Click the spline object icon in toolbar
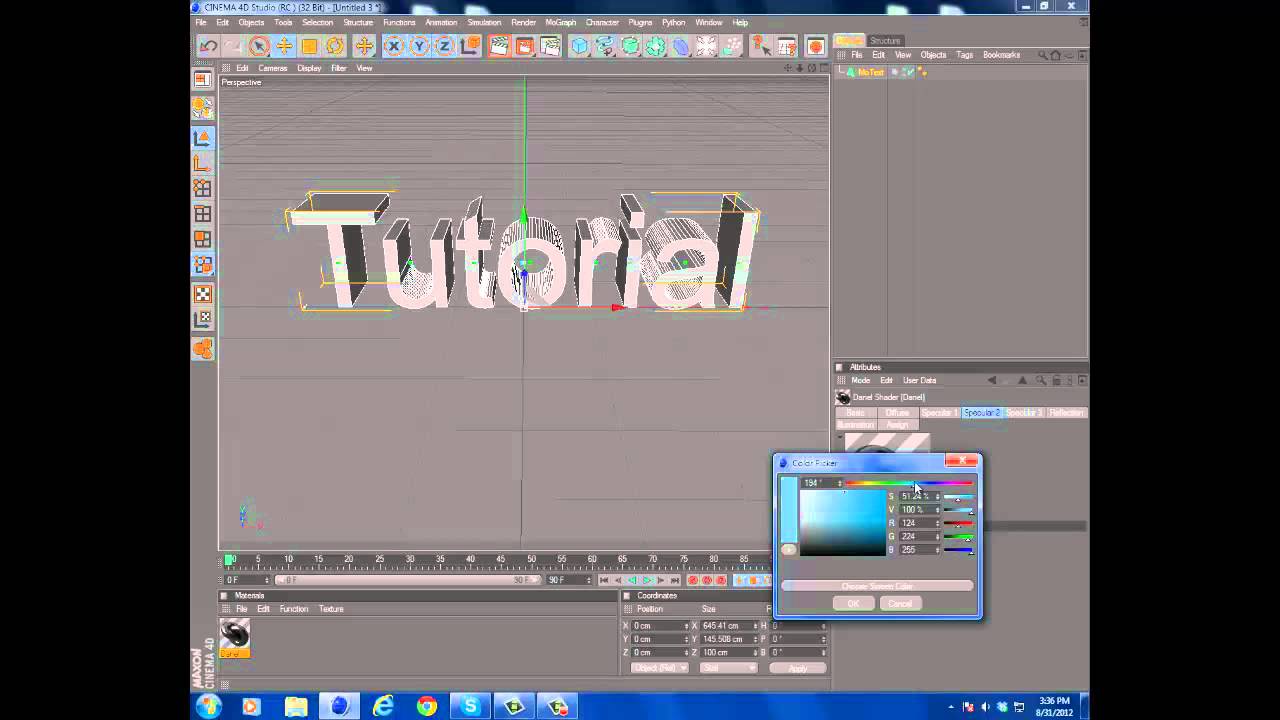 (x=605, y=46)
